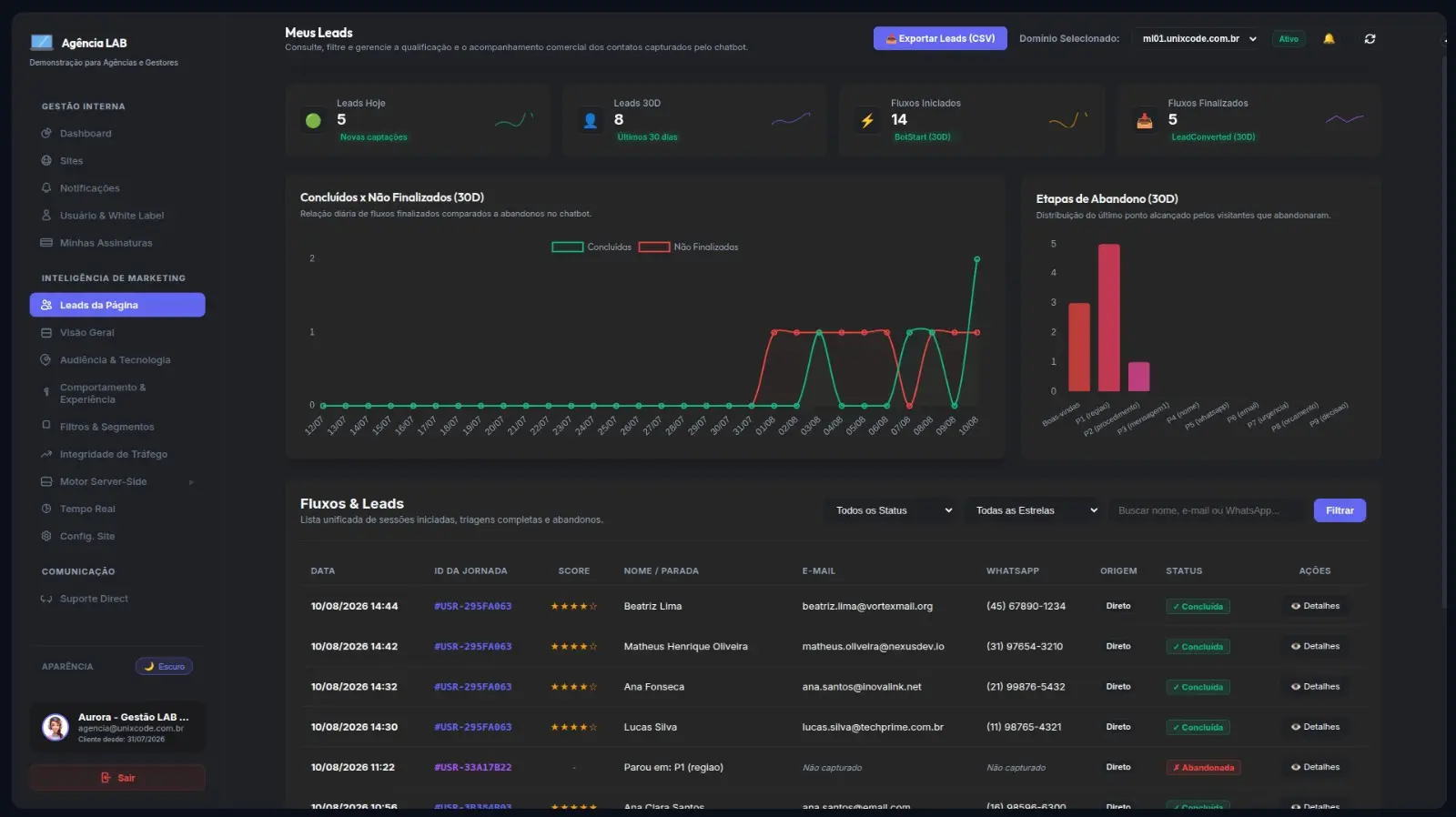Click the Tempo Real clock icon
The width and height of the screenshot is (1456, 817).
tap(46, 509)
